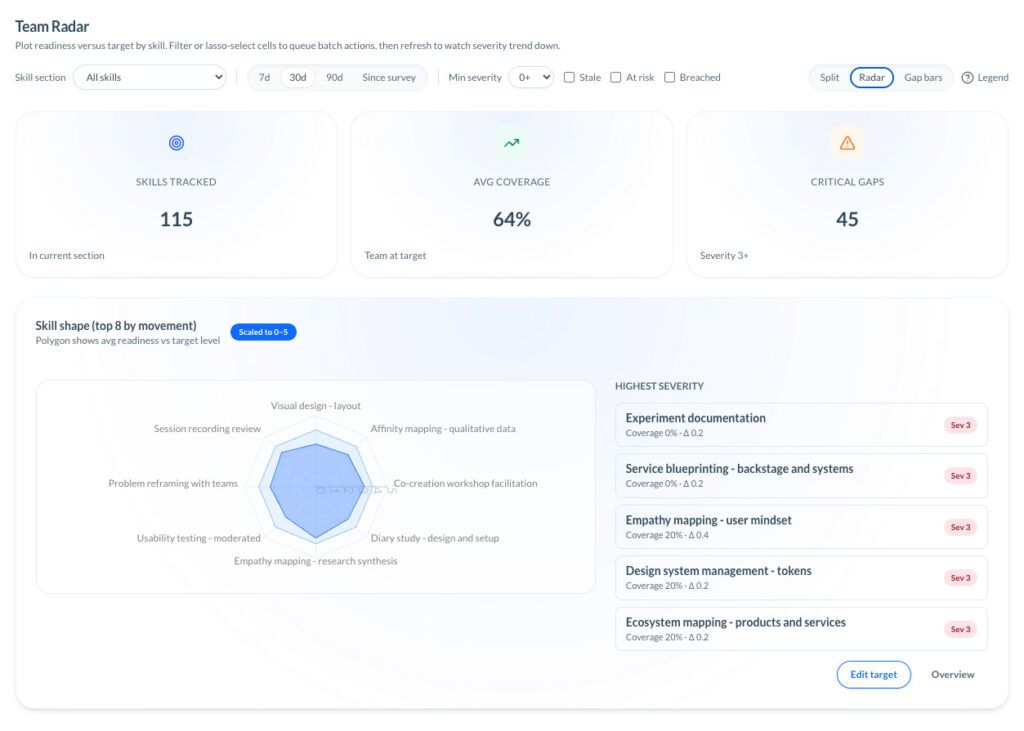
Task: Enable the At risk checkbox
Action: (616, 78)
